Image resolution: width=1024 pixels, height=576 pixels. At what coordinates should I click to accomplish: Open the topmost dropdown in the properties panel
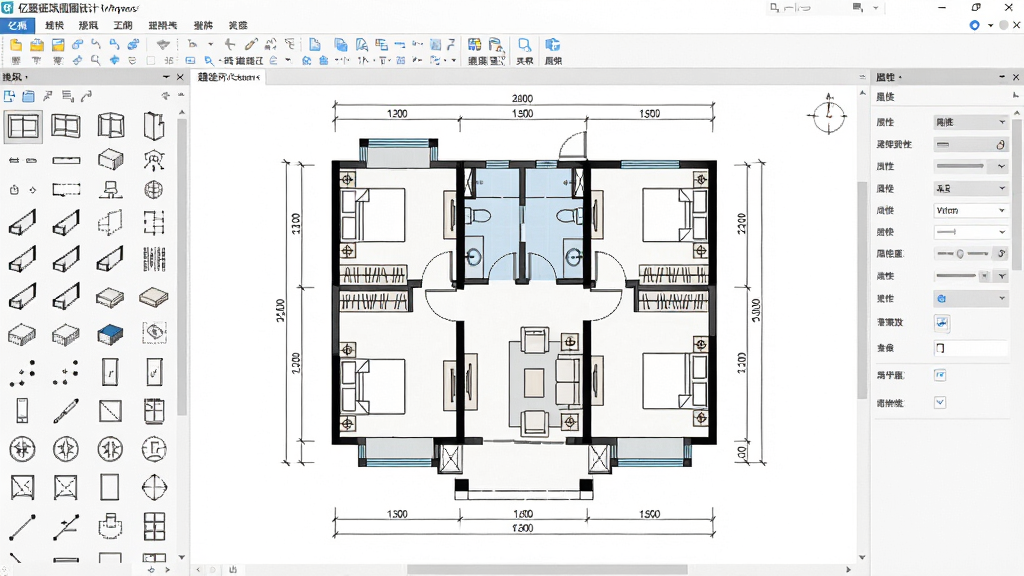[x=970, y=122]
